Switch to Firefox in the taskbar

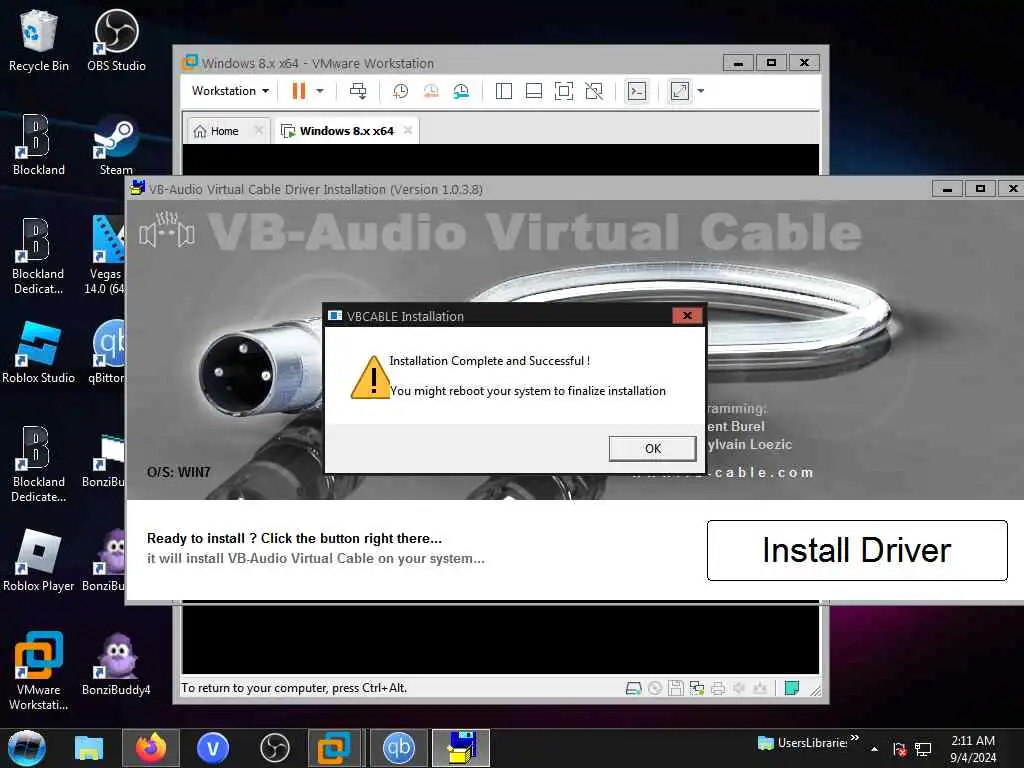[151, 748]
